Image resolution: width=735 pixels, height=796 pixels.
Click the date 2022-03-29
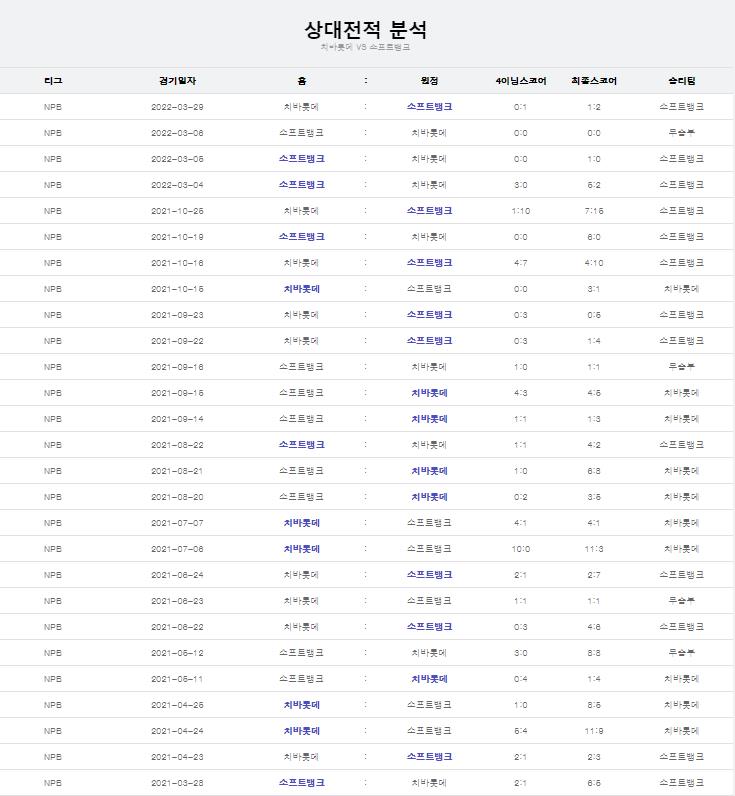177,107
